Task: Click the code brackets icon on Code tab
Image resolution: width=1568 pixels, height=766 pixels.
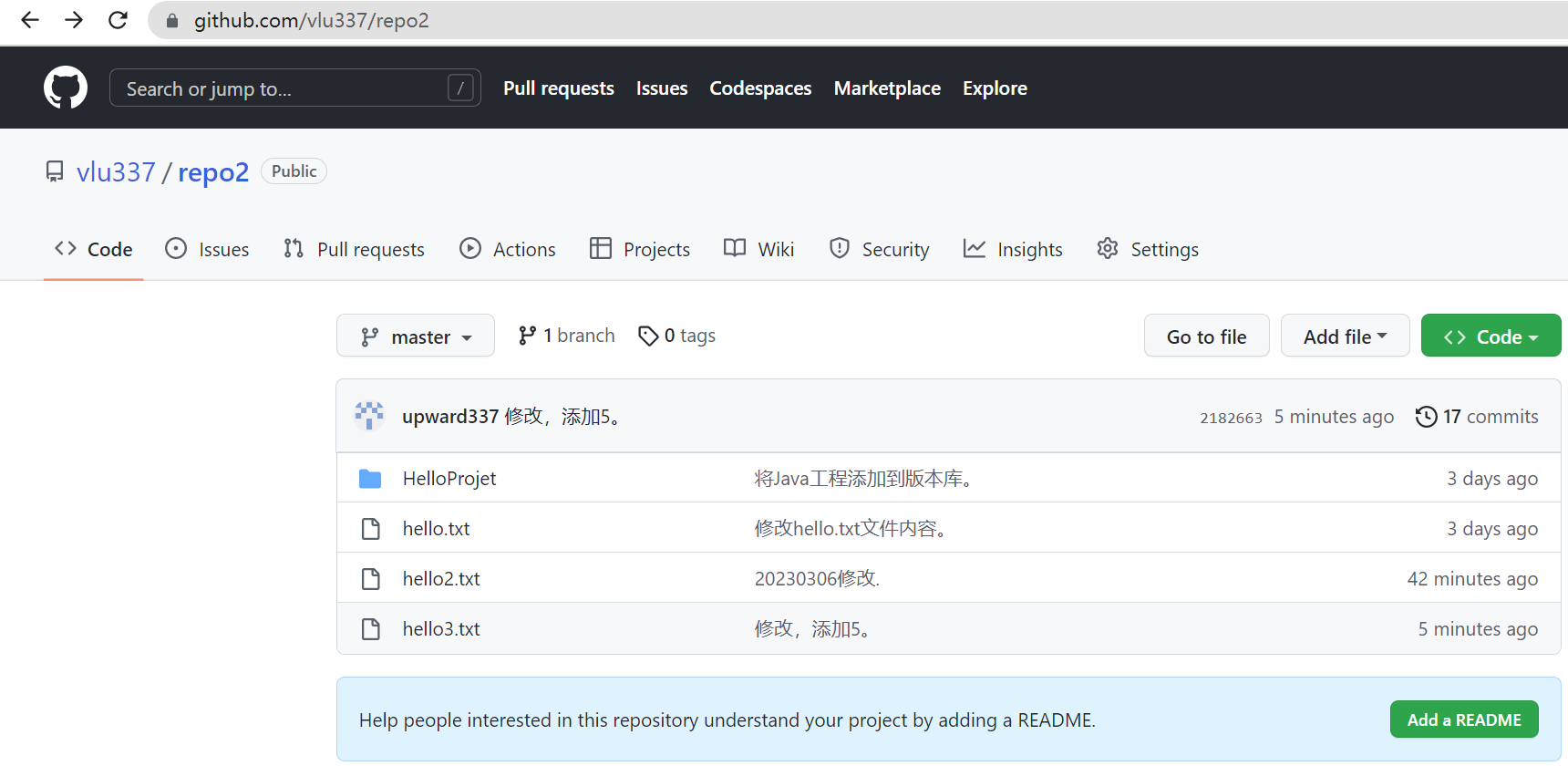Action: (66, 248)
